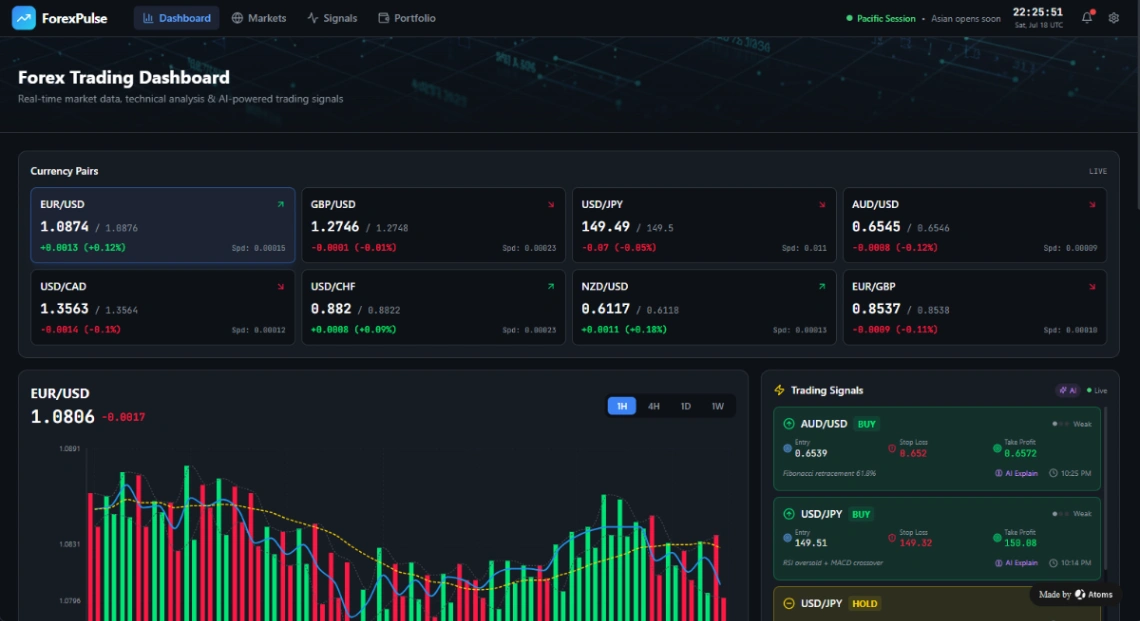Open AI Explain for USD/JPY BUY signal

1016,563
